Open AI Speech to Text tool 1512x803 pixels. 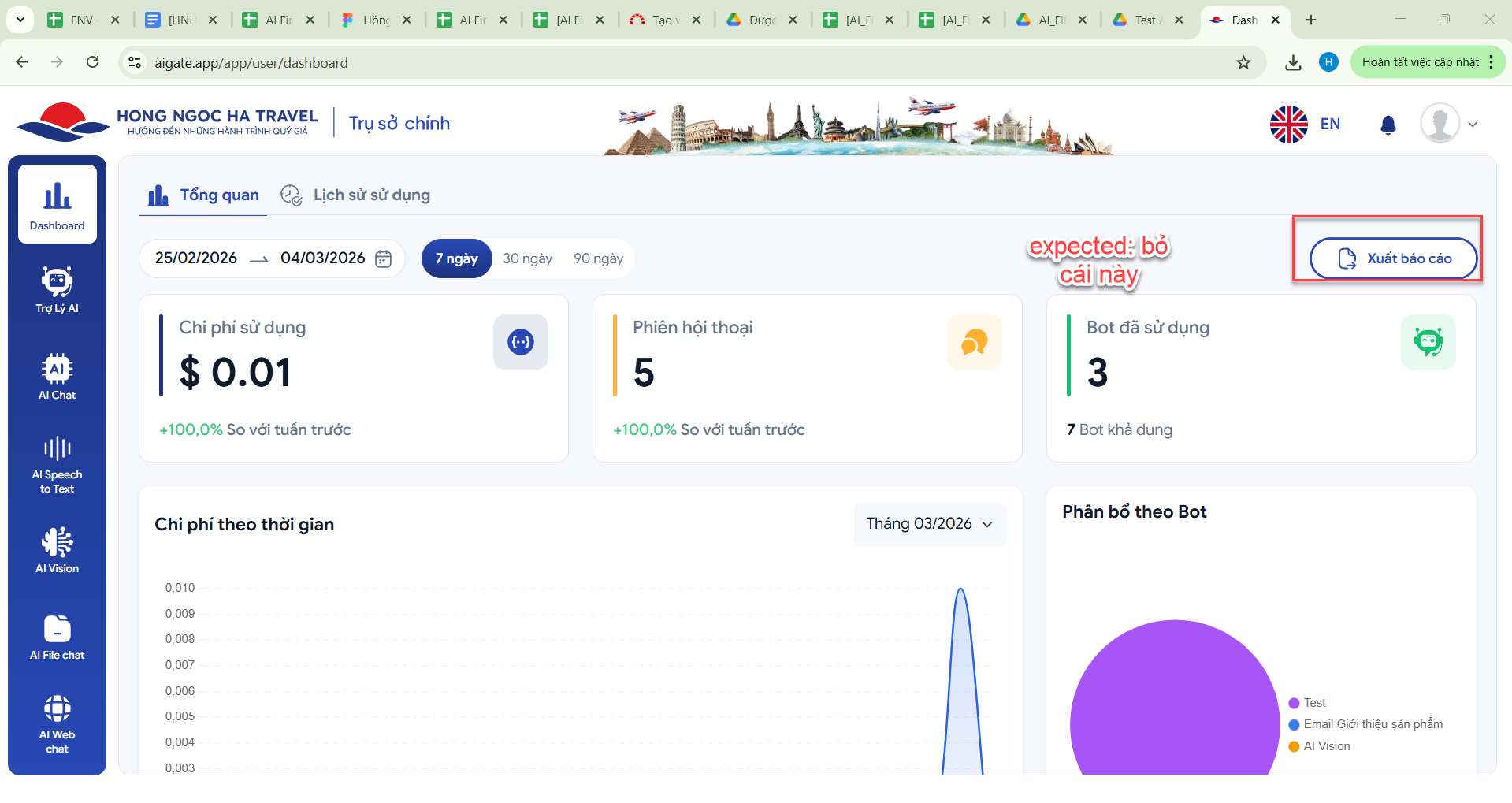click(x=57, y=464)
